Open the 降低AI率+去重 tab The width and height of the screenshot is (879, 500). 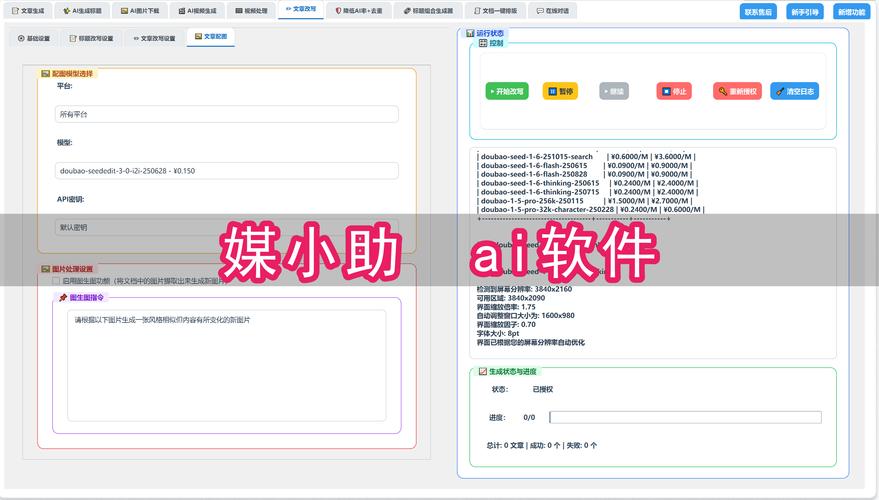coord(359,11)
